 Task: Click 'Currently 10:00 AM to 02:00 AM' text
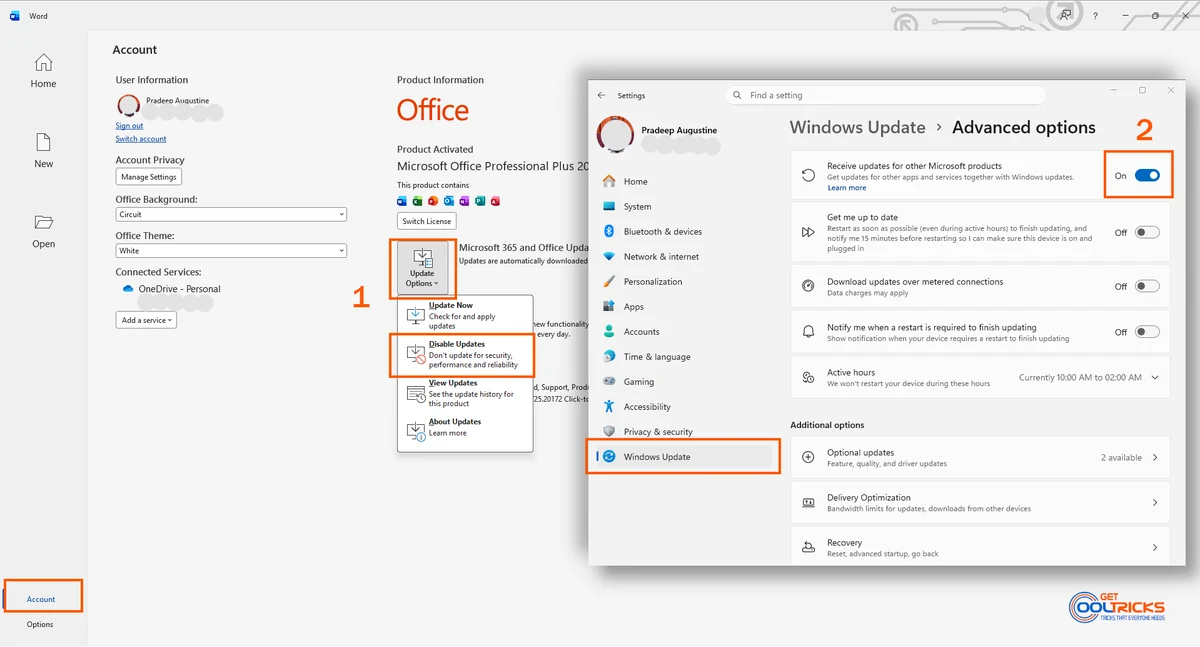pyautogui.click(x=1080, y=377)
